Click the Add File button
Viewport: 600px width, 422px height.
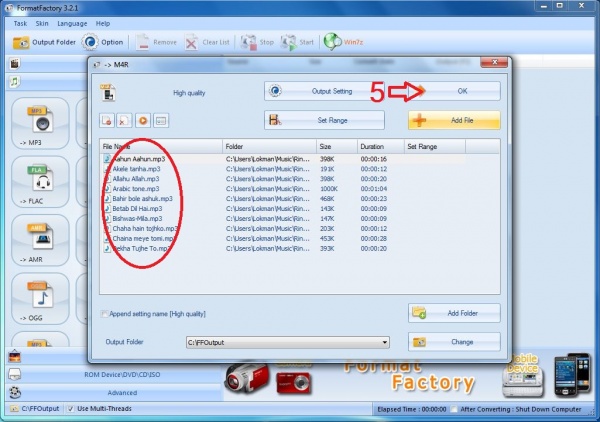point(454,120)
